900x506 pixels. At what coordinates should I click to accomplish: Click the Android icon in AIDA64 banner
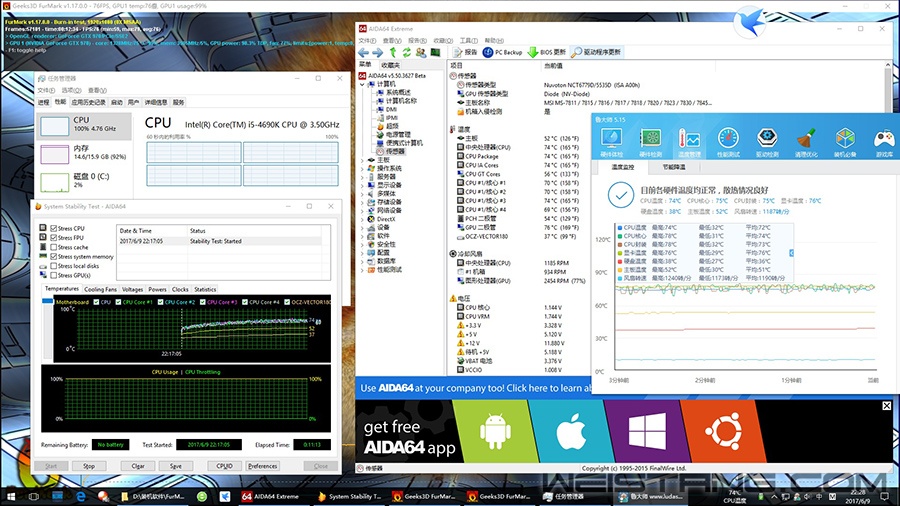pyautogui.click(x=495, y=431)
